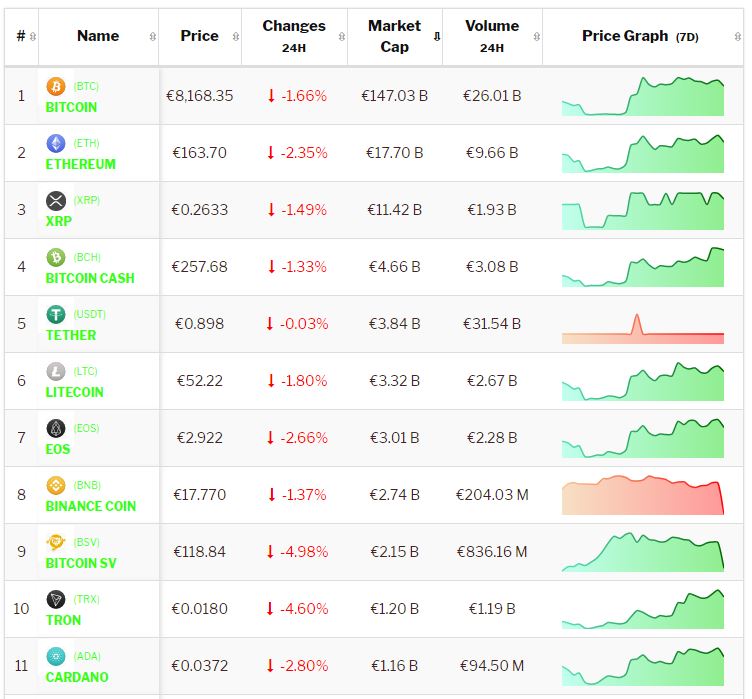View Bitcoin 7D price graph
This screenshot has height=699, width=752.
click(x=642, y=96)
